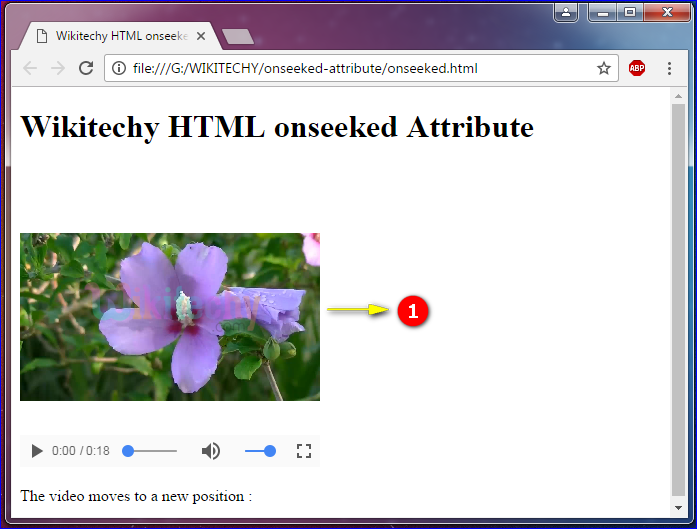697x529 pixels.
Task: Select the Wikitechy HTML onseeked tab
Action: point(115,36)
